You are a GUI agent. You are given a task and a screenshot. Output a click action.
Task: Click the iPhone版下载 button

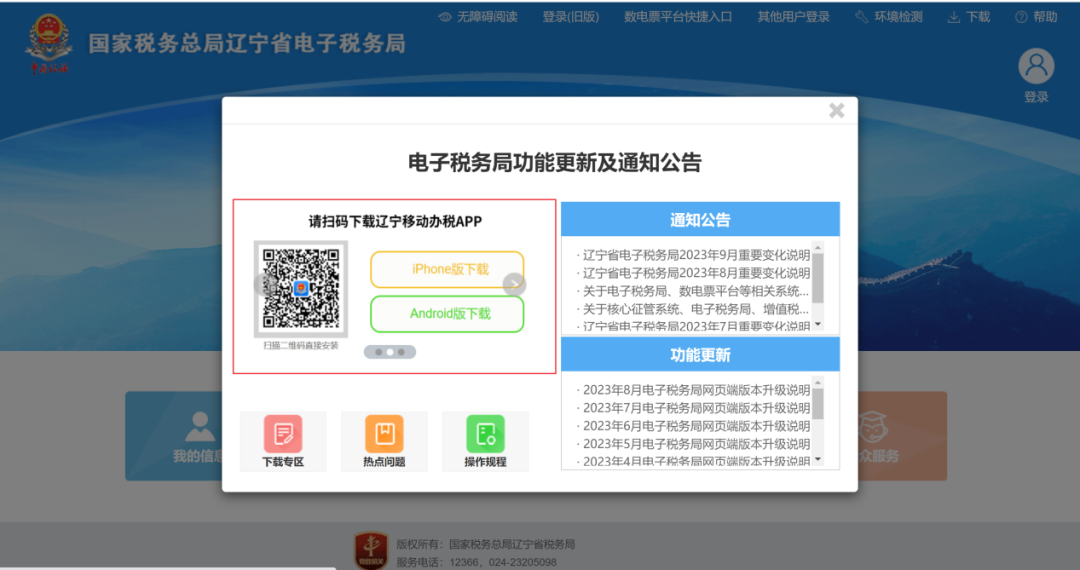pos(447,269)
